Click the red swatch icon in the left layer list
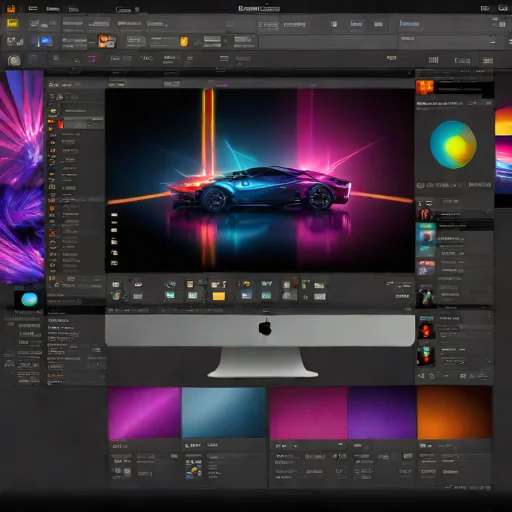This screenshot has height=512, width=512. coord(60,124)
